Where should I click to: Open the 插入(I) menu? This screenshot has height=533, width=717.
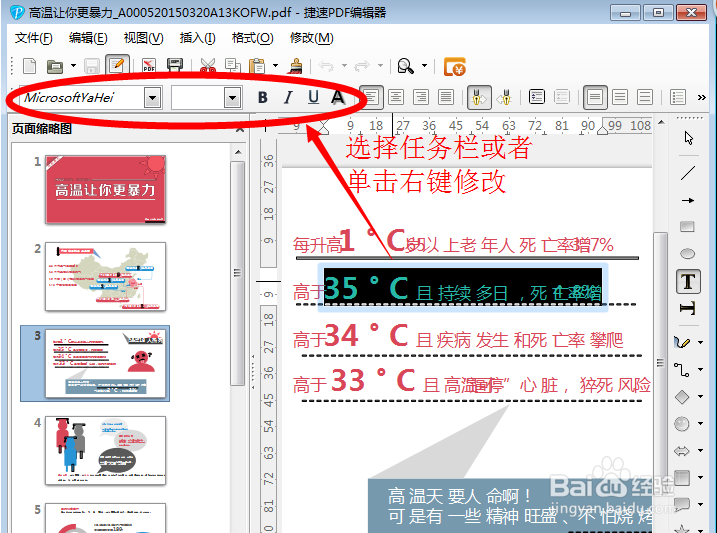198,37
